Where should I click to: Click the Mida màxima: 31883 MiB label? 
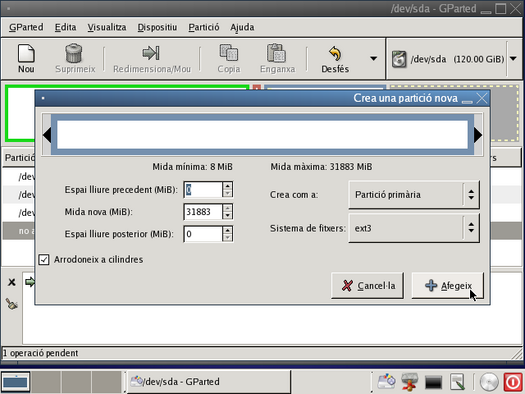pos(321,167)
